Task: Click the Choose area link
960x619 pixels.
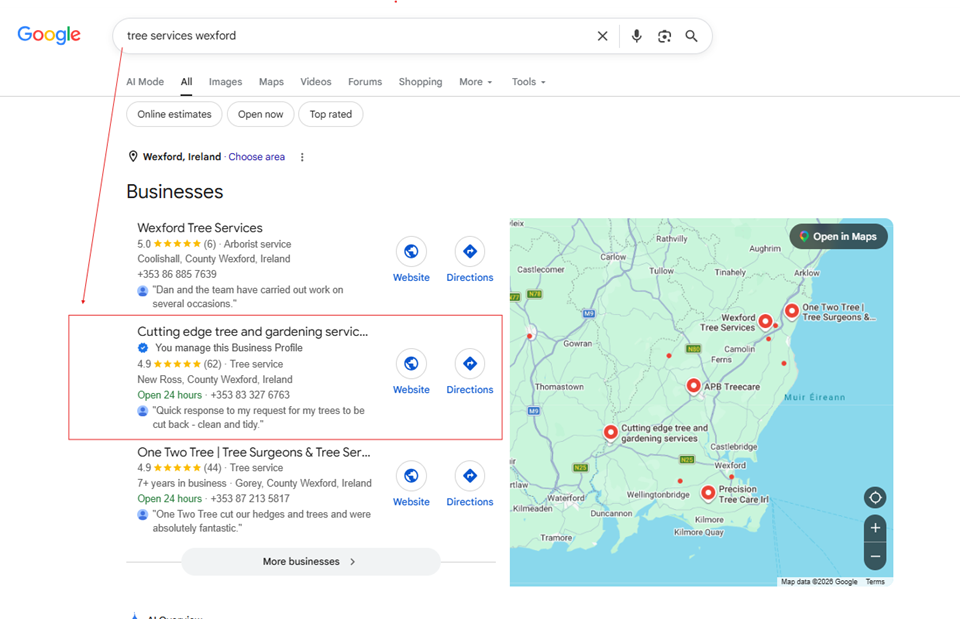Action: click(257, 157)
